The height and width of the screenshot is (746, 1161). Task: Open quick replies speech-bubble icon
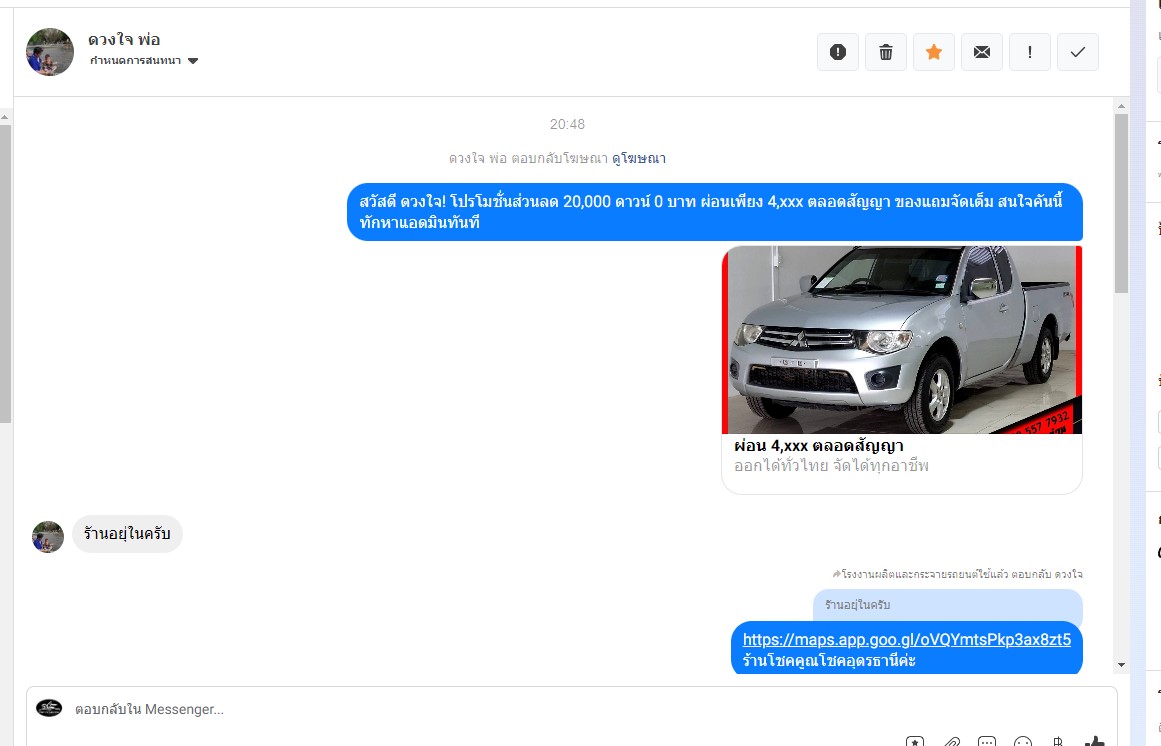987,741
